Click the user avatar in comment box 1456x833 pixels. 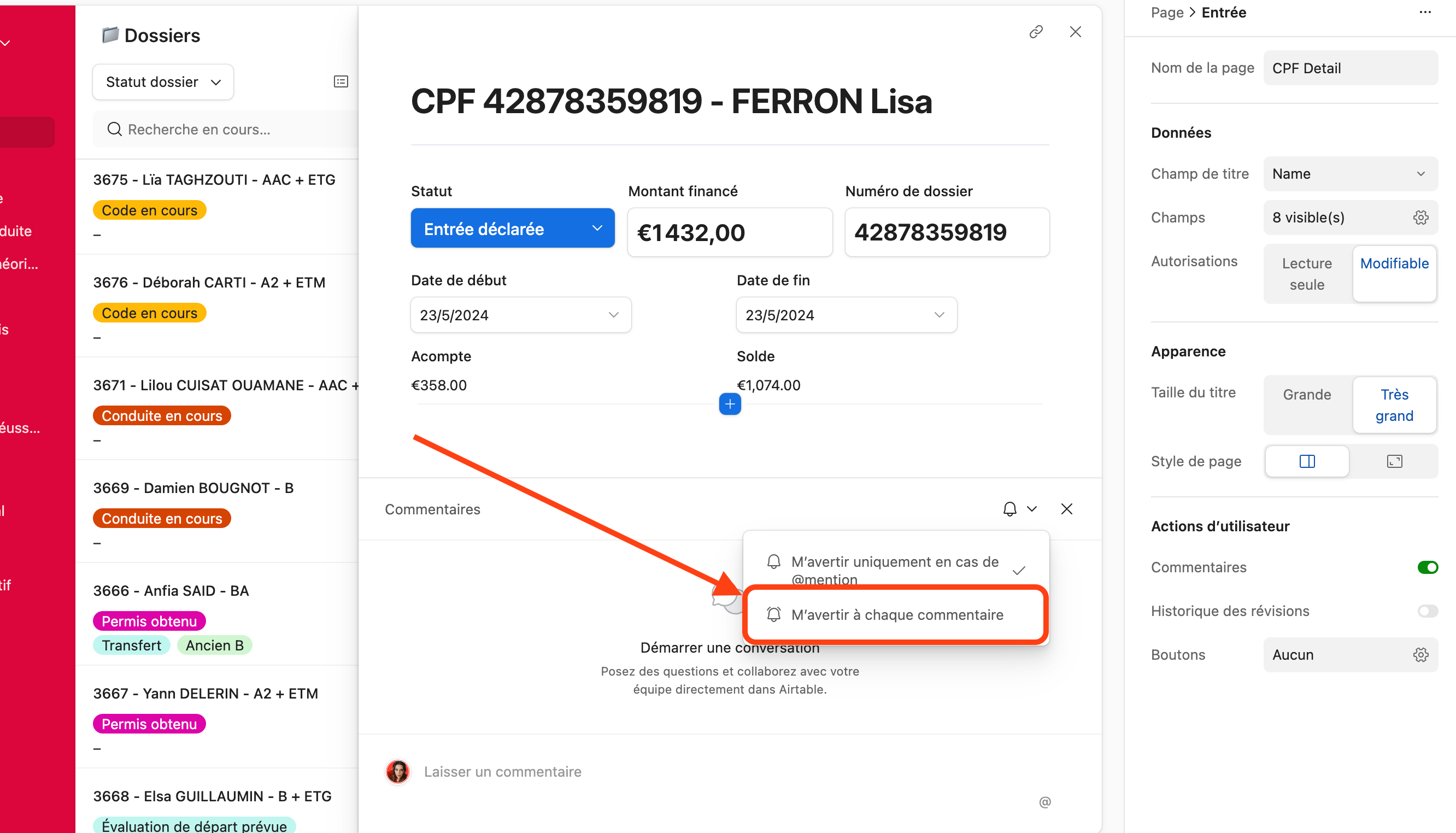(397, 771)
